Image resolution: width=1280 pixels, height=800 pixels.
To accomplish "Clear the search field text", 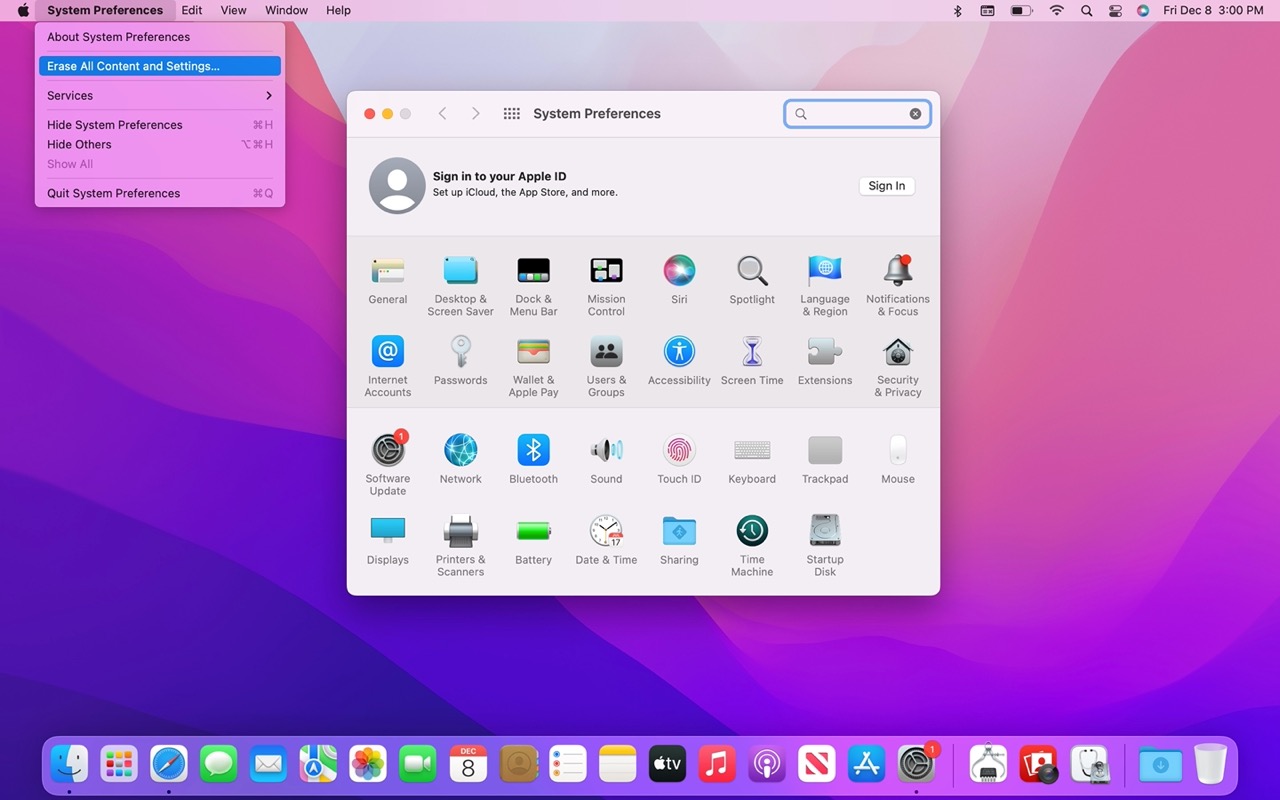I will [x=915, y=114].
